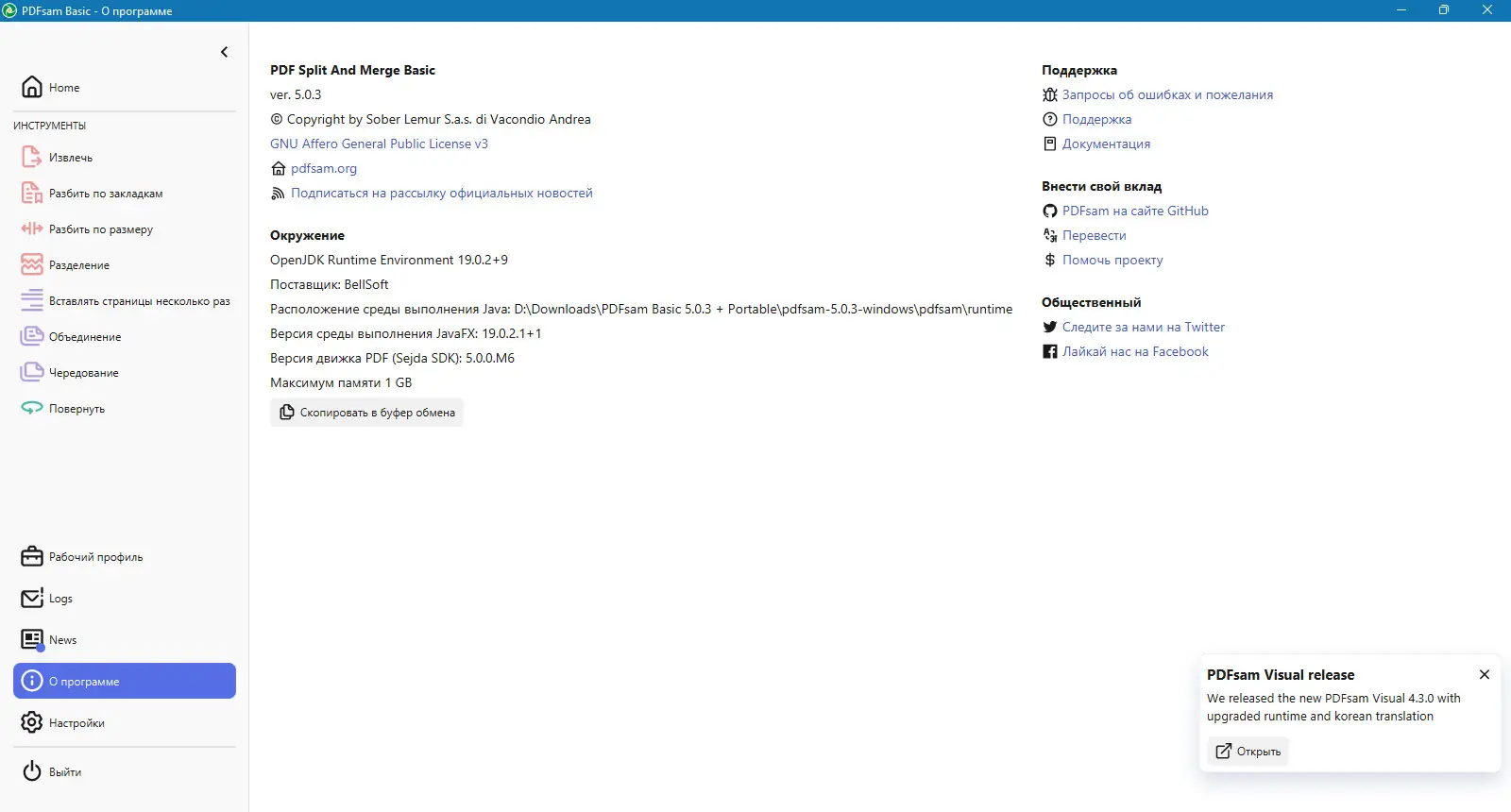This screenshot has height=812, width=1511.
Task: Open the News menu label
Action: [x=63, y=640]
